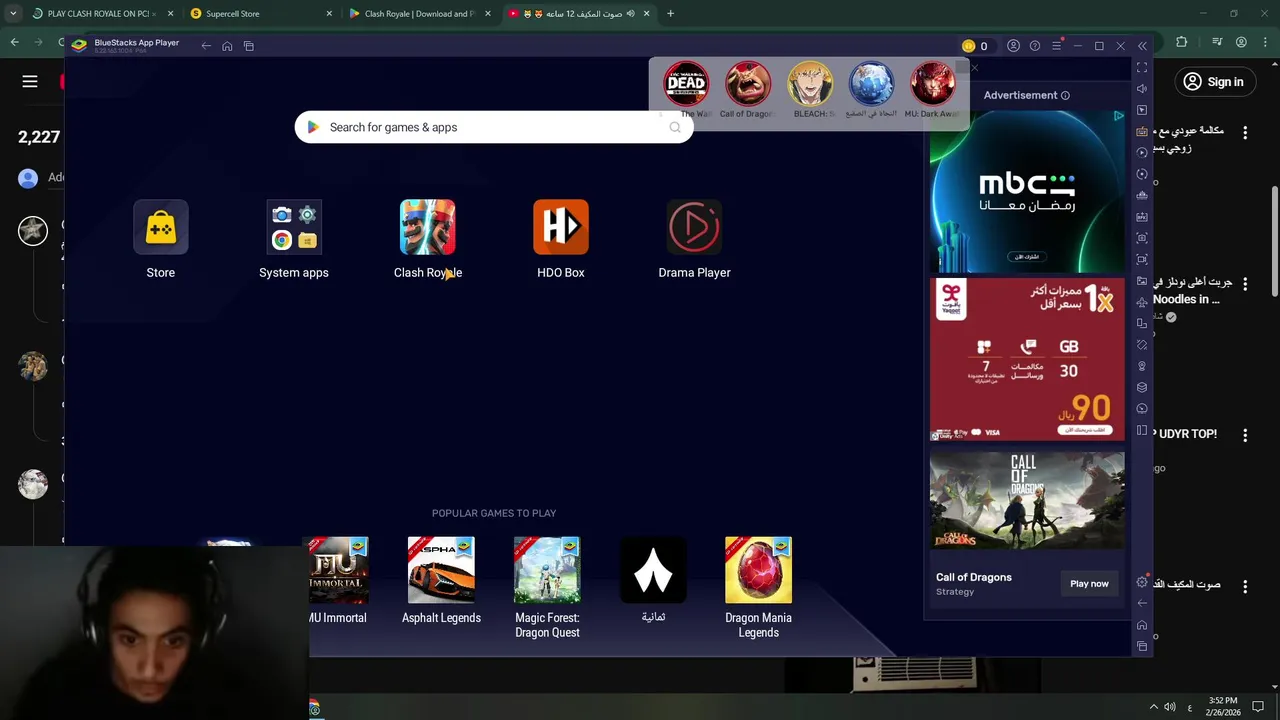
Task: Open the BlueStacks hamburger menu
Action: (1056, 46)
